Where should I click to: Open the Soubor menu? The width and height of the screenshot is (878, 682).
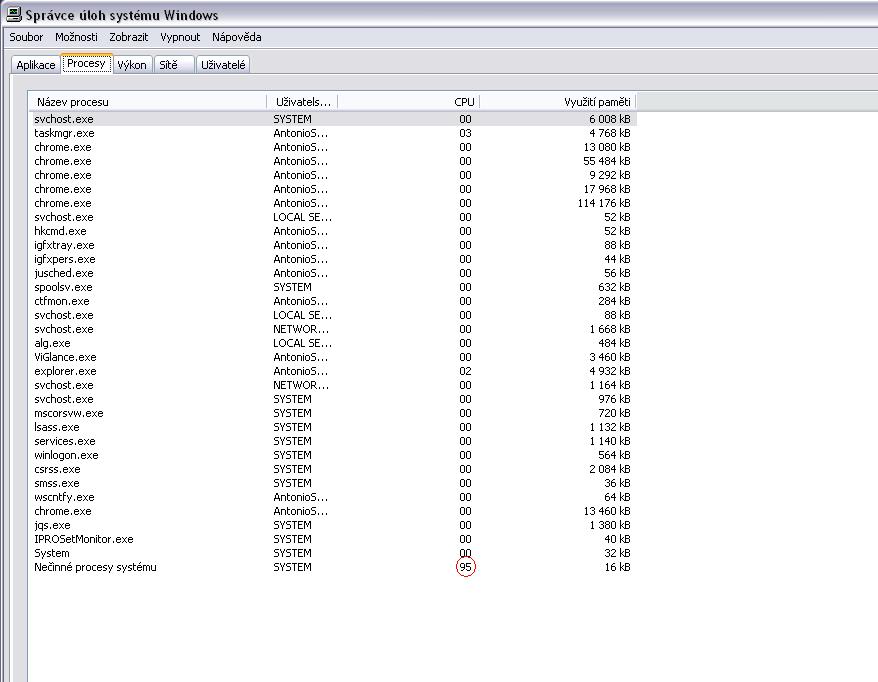(26, 37)
